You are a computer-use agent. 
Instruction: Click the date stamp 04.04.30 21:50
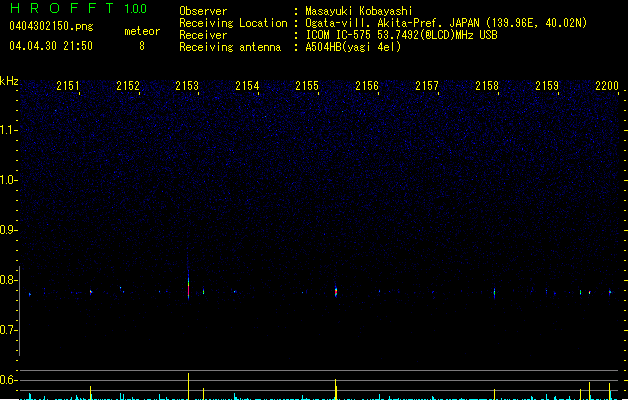(51, 46)
